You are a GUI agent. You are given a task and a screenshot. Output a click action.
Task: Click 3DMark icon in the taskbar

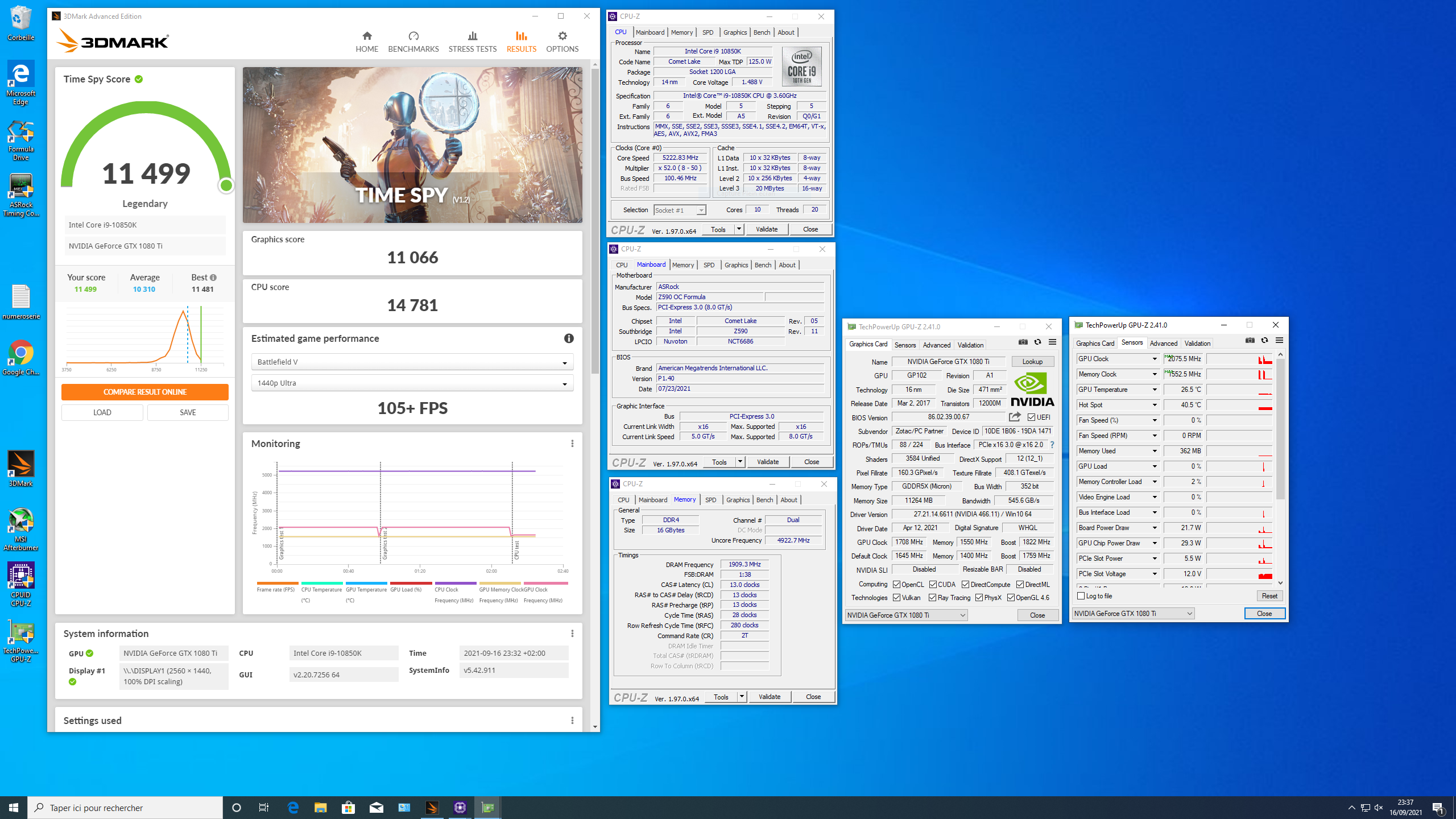pyautogui.click(x=432, y=807)
